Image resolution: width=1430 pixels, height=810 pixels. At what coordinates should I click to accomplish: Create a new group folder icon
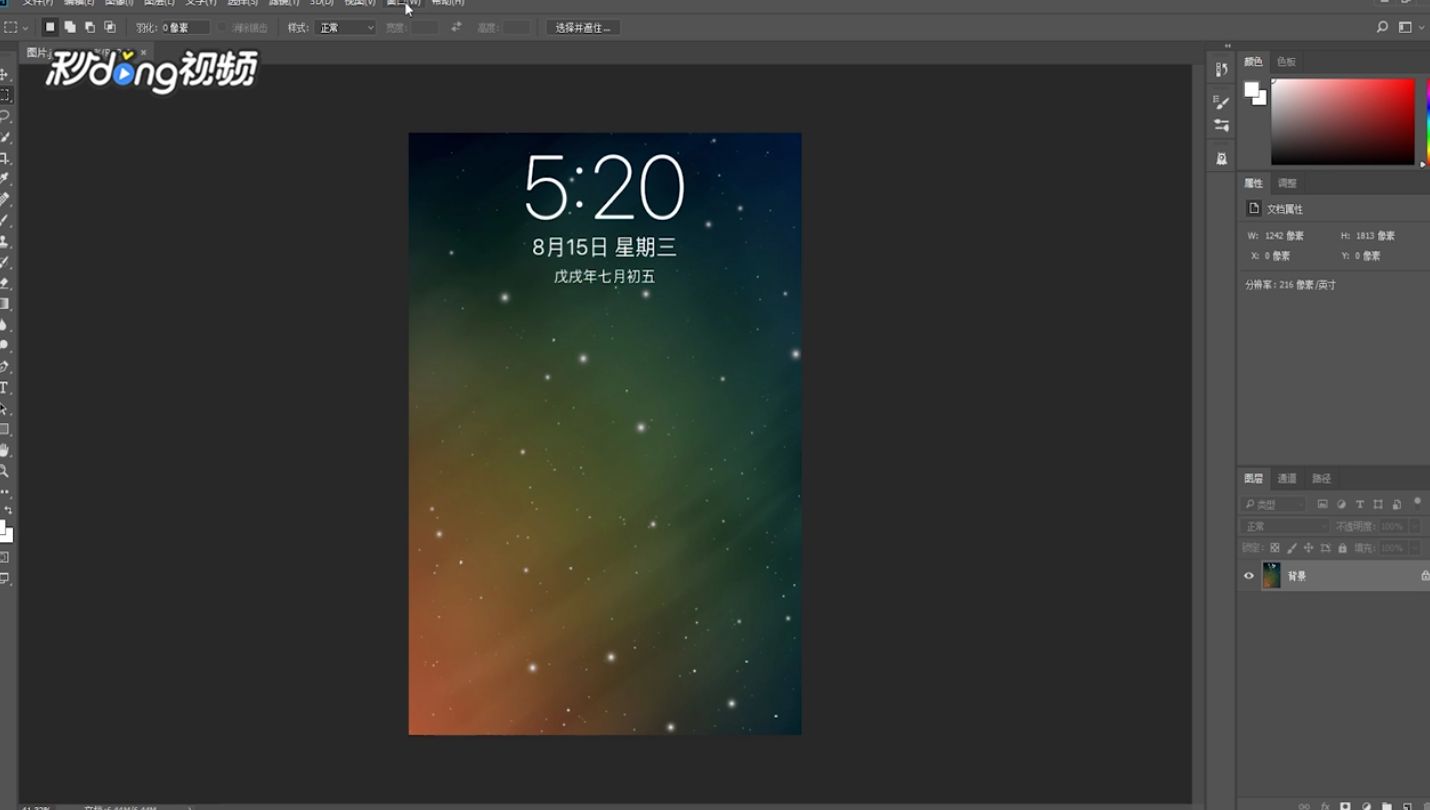coord(1386,805)
